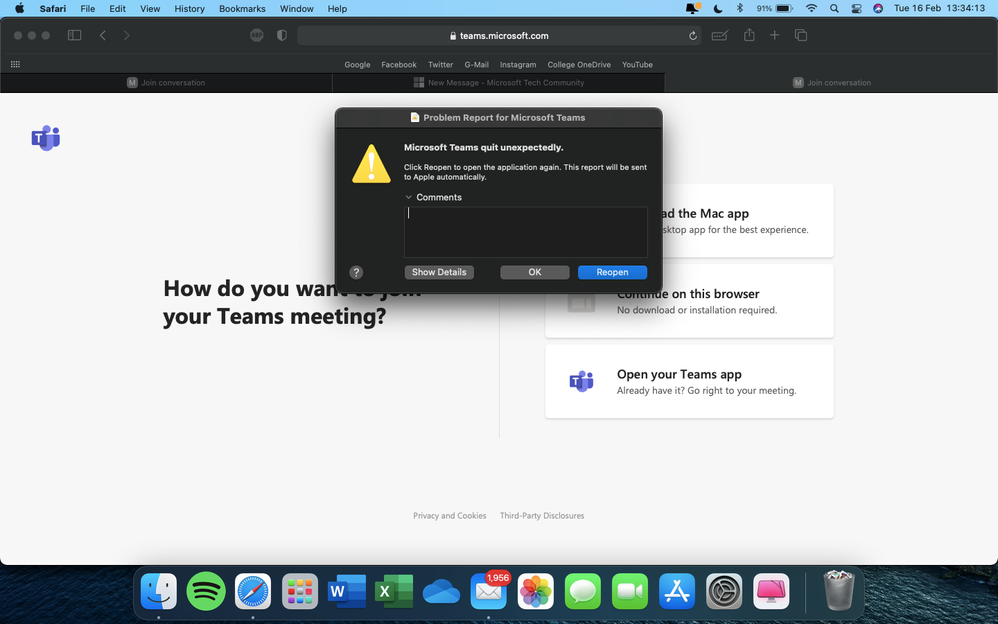Open Third-Party Disclosures link
Screen dimensions: 998x624
coord(542,516)
